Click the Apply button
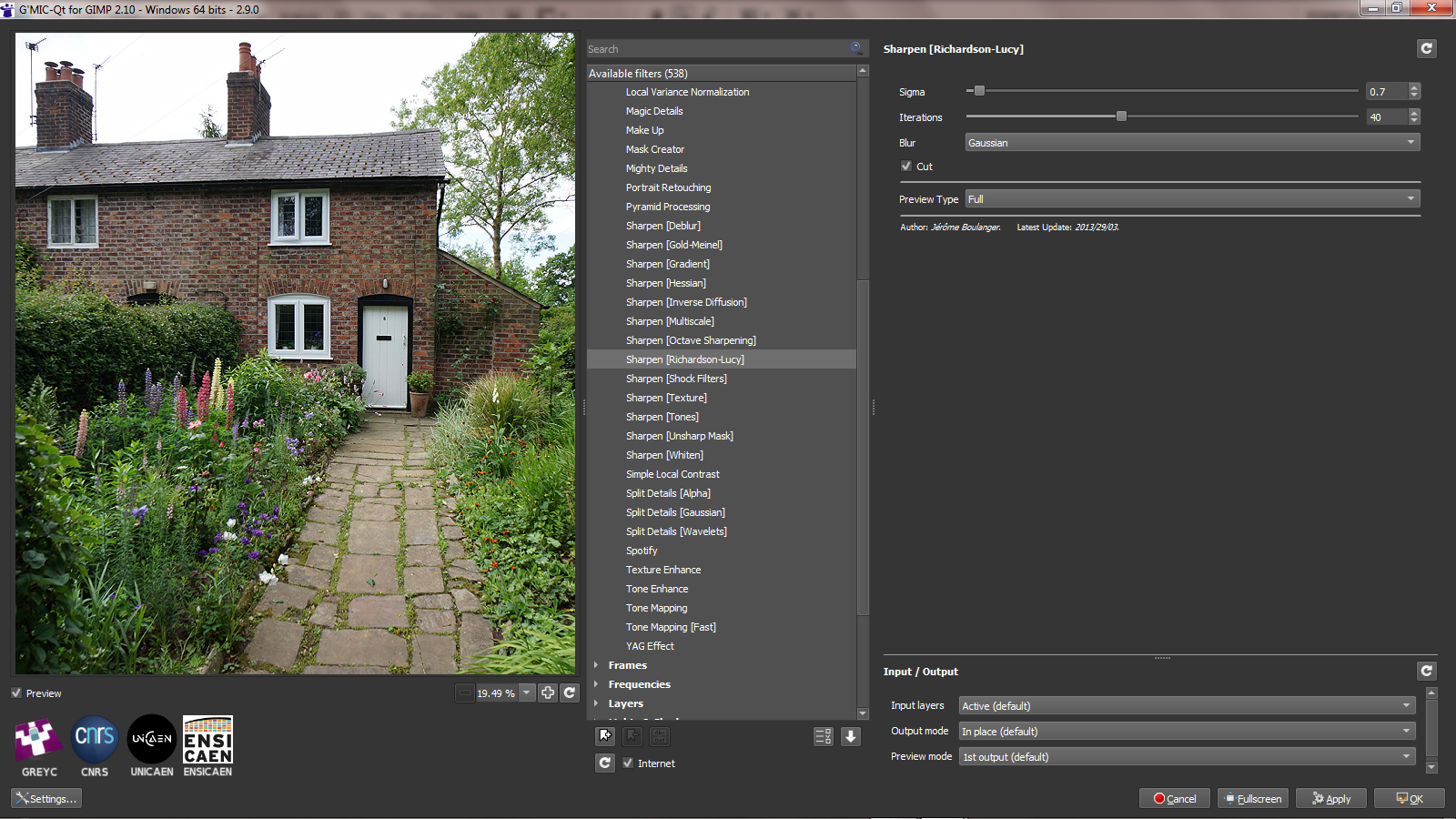1456x819 pixels. click(x=1330, y=799)
